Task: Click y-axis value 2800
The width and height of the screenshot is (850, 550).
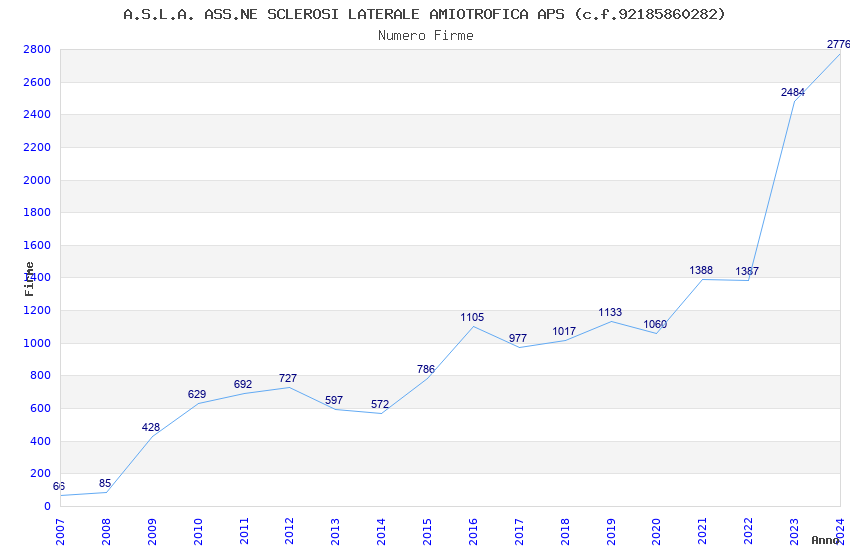Action: tap(37, 49)
